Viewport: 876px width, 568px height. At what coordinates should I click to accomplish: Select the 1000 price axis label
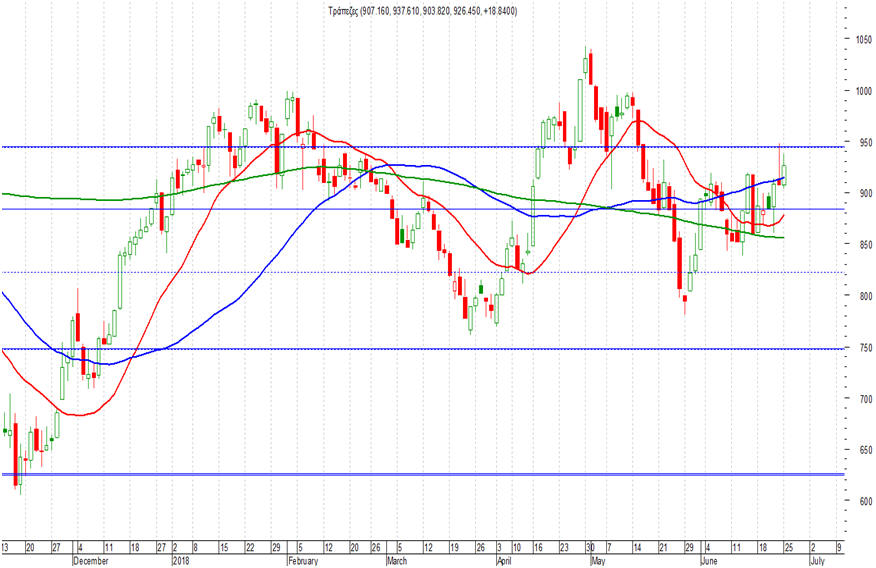[863, 91]
